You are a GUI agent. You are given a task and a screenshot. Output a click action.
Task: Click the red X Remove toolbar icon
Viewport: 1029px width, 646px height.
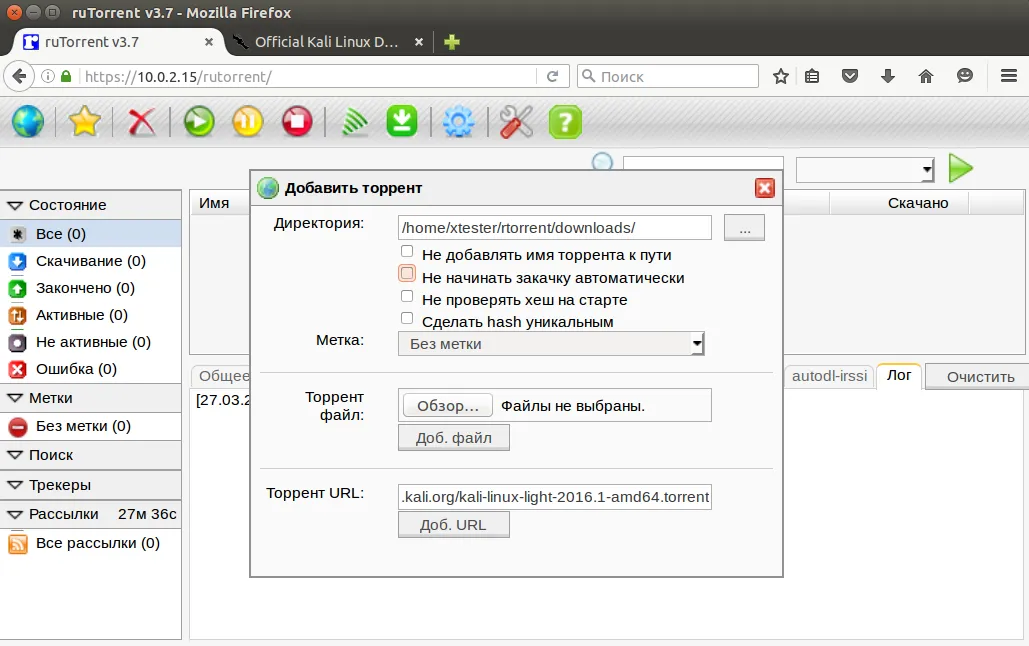[141, 122]
